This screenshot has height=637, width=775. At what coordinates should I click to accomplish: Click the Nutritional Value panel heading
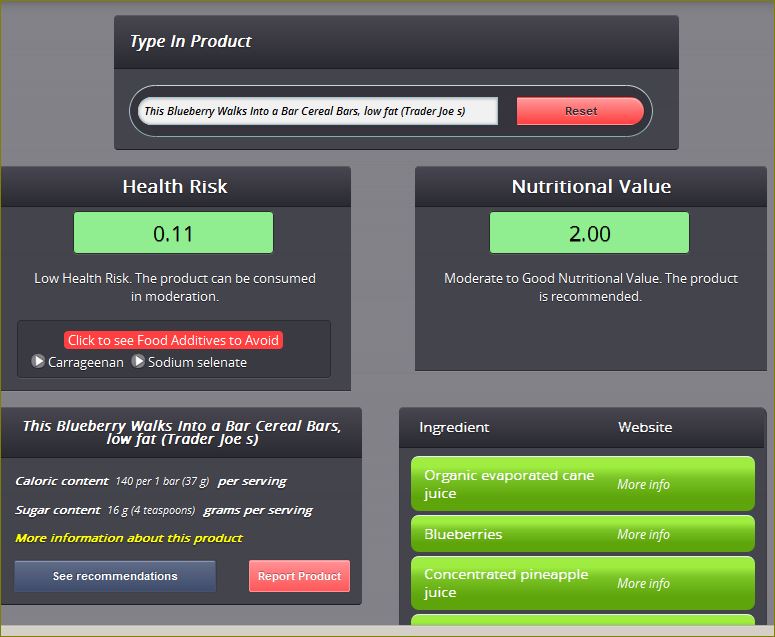tap(591, 186)
